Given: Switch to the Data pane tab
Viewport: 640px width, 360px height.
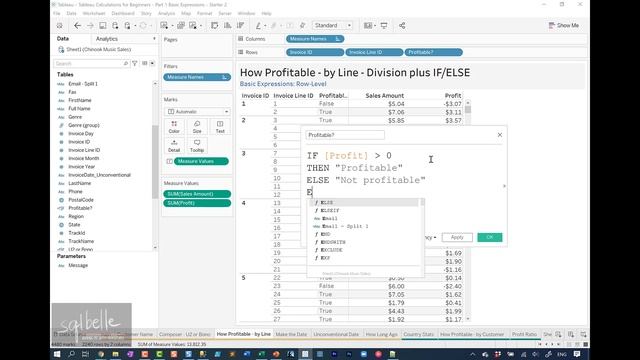Looking at the screenshot, I should pos(62,38).
